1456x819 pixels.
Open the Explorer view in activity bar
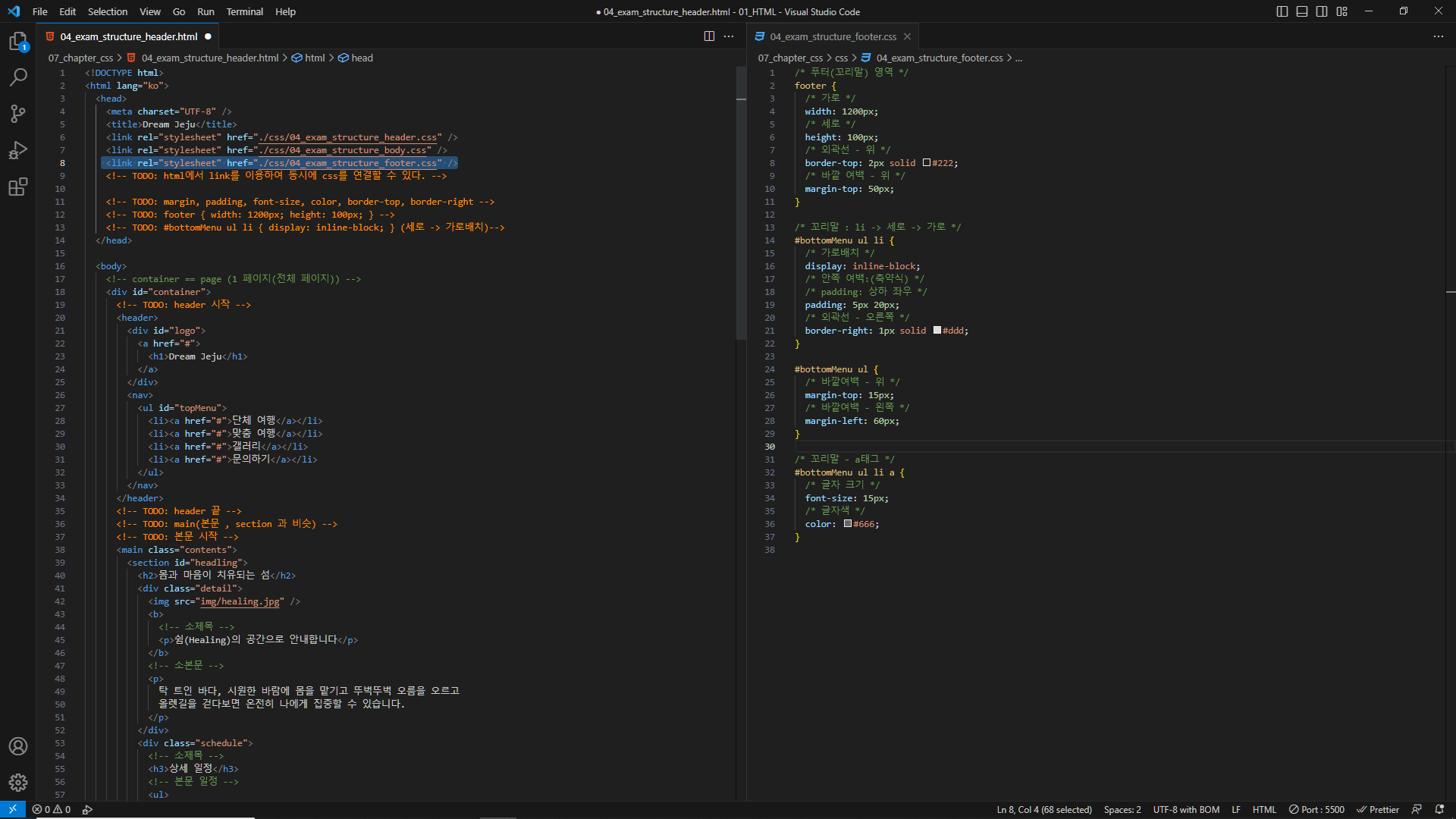pyautogui.click(x=18, y=42)
